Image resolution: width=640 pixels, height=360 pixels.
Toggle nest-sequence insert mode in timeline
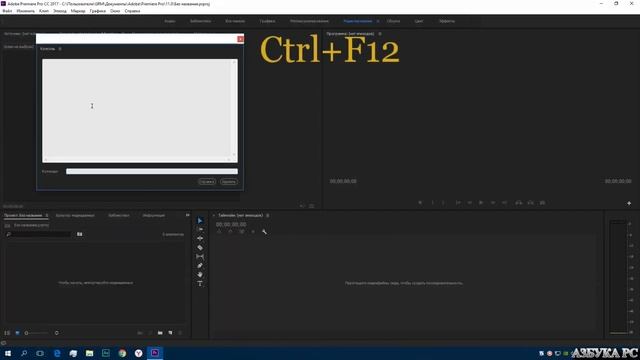[219, 232]
